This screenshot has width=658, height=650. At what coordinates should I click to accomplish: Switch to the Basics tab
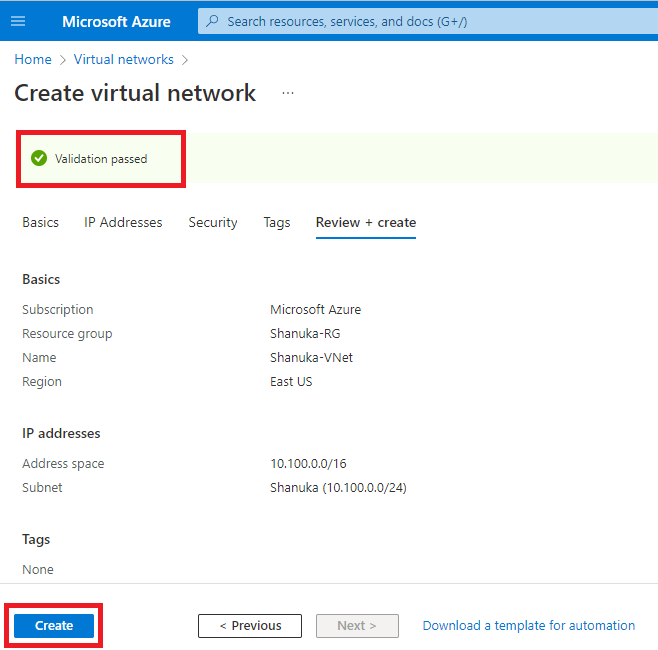(40, 222)
